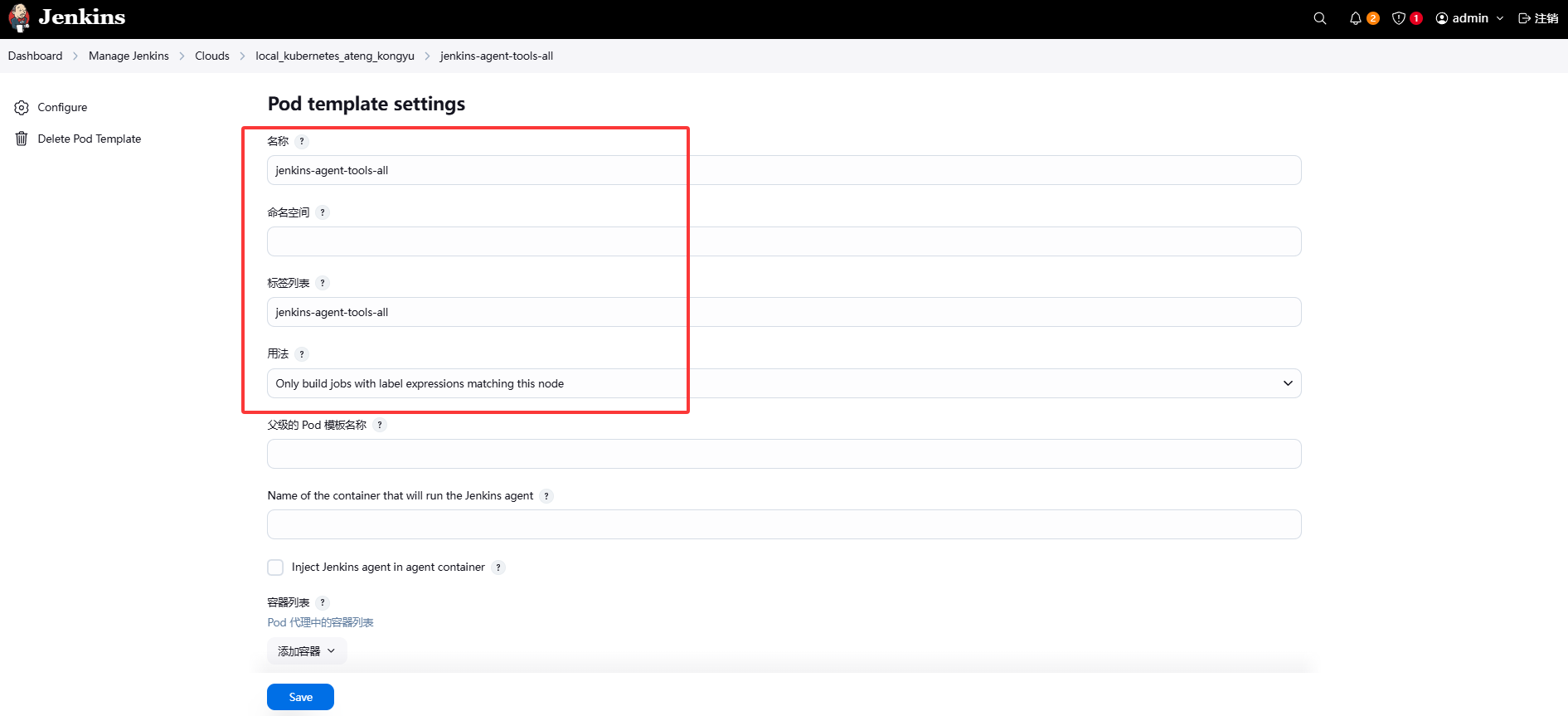Open the 添加容器 dropdown button
1568x716 pixels.
pyautogui.click(x=307, y=651)
